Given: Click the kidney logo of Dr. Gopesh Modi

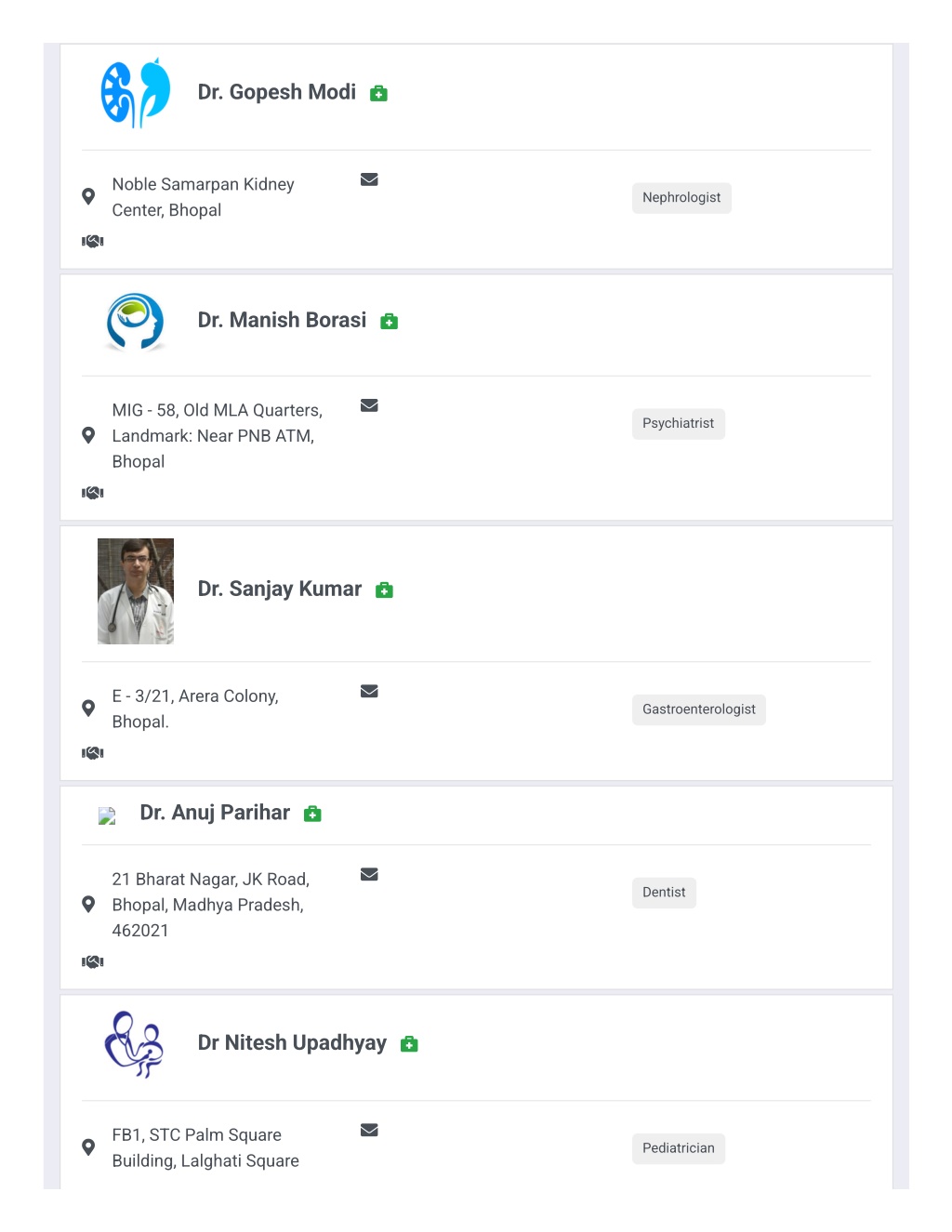Looking at the screenshot, I should pos(136,93).
